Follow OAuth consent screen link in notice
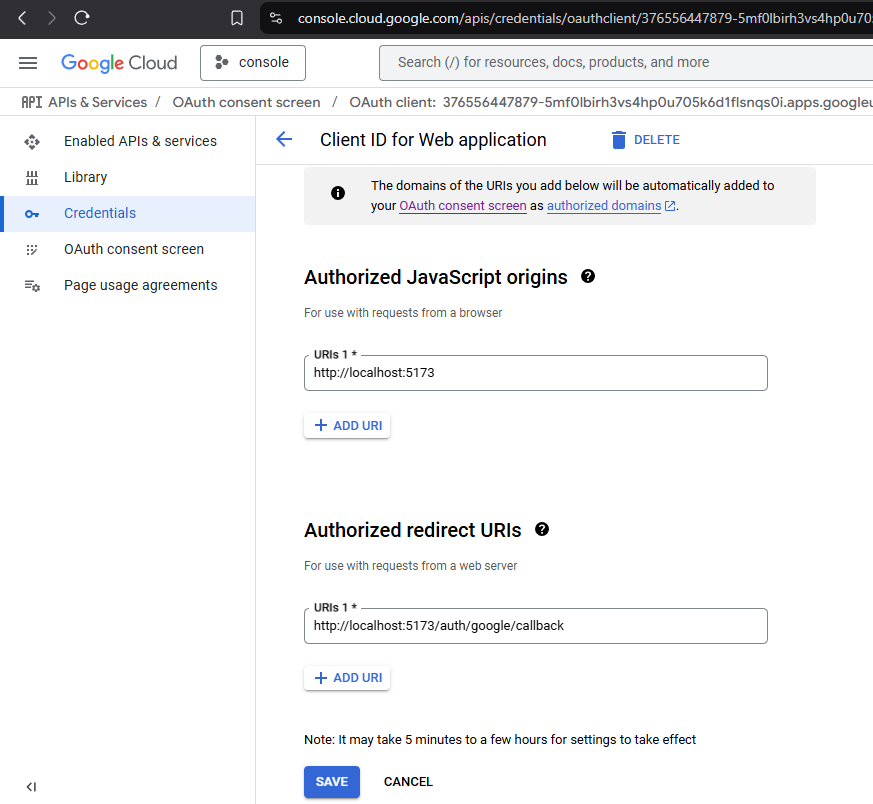Image resolution: width=873 pixels, height=804 pixels. click(463, 206)
